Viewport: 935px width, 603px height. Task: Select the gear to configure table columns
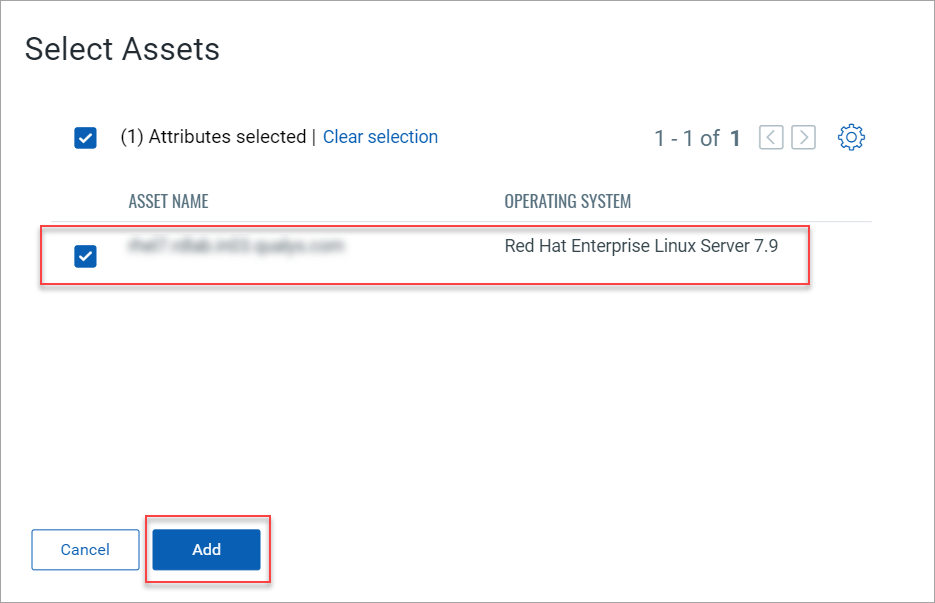(x=851, y=137)
